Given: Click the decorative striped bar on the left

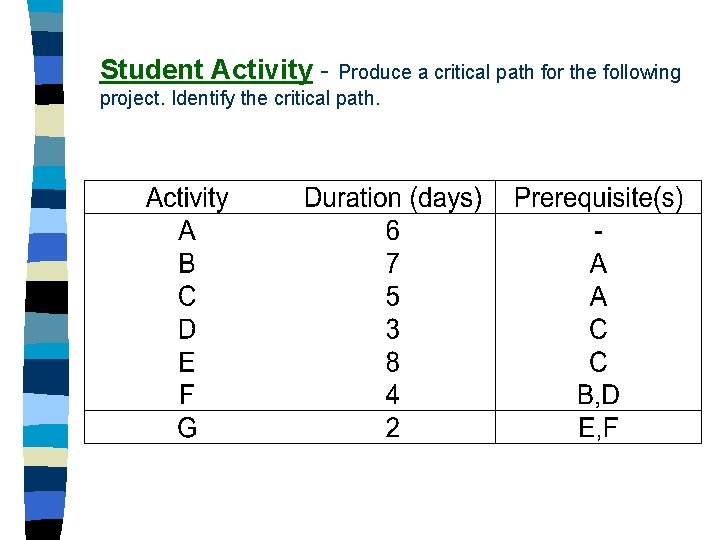Looking at the screenshot, I should coord(48,270).
